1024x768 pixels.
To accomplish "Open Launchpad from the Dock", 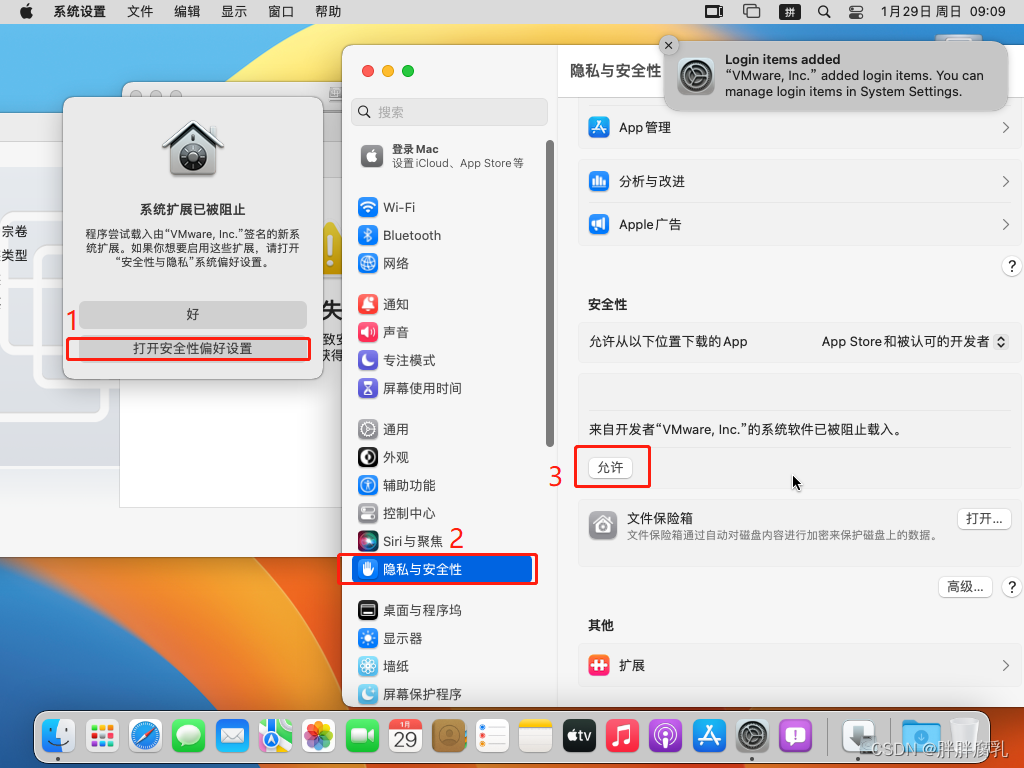I will [102, 736].
